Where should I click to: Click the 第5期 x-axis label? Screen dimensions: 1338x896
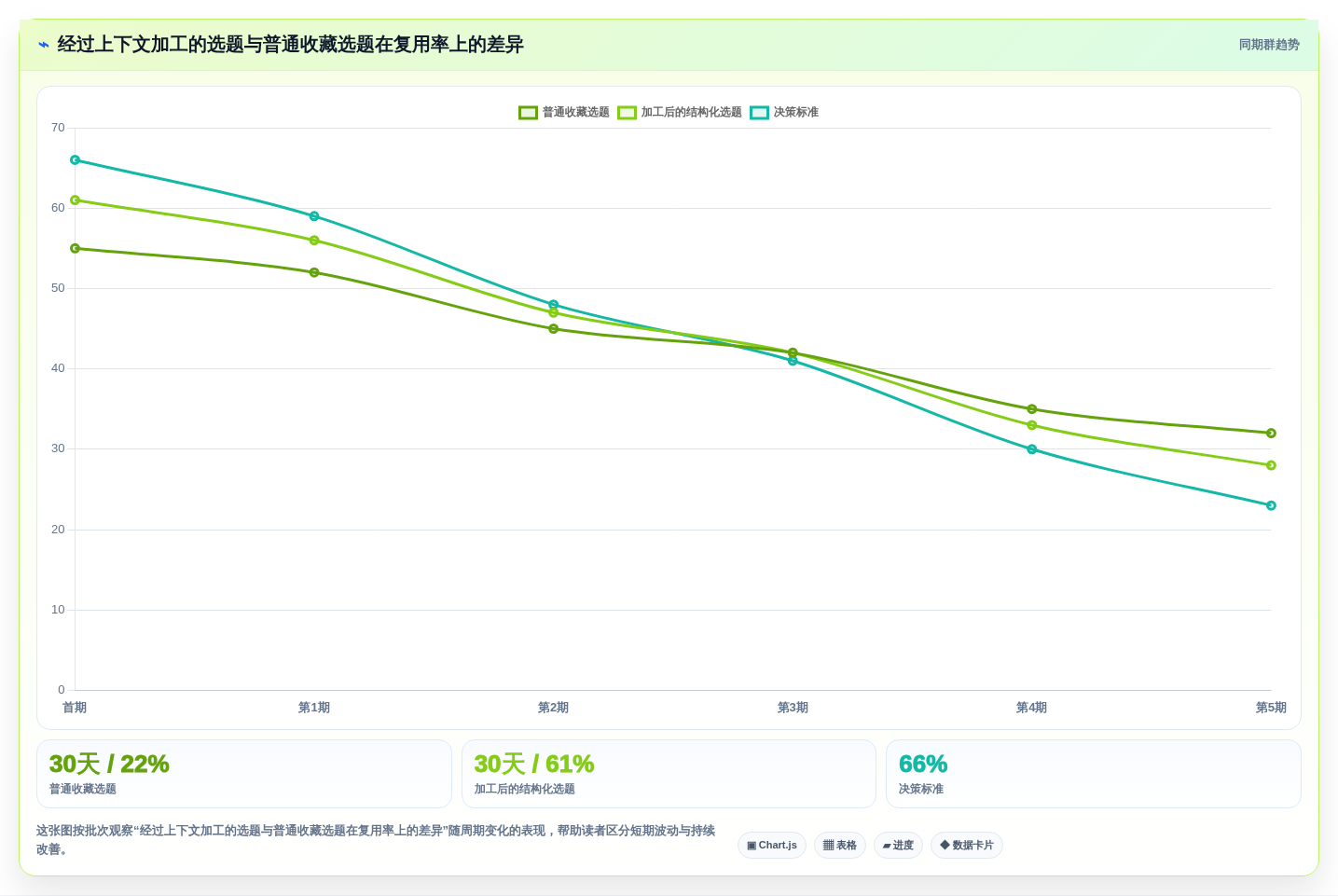1271,708
